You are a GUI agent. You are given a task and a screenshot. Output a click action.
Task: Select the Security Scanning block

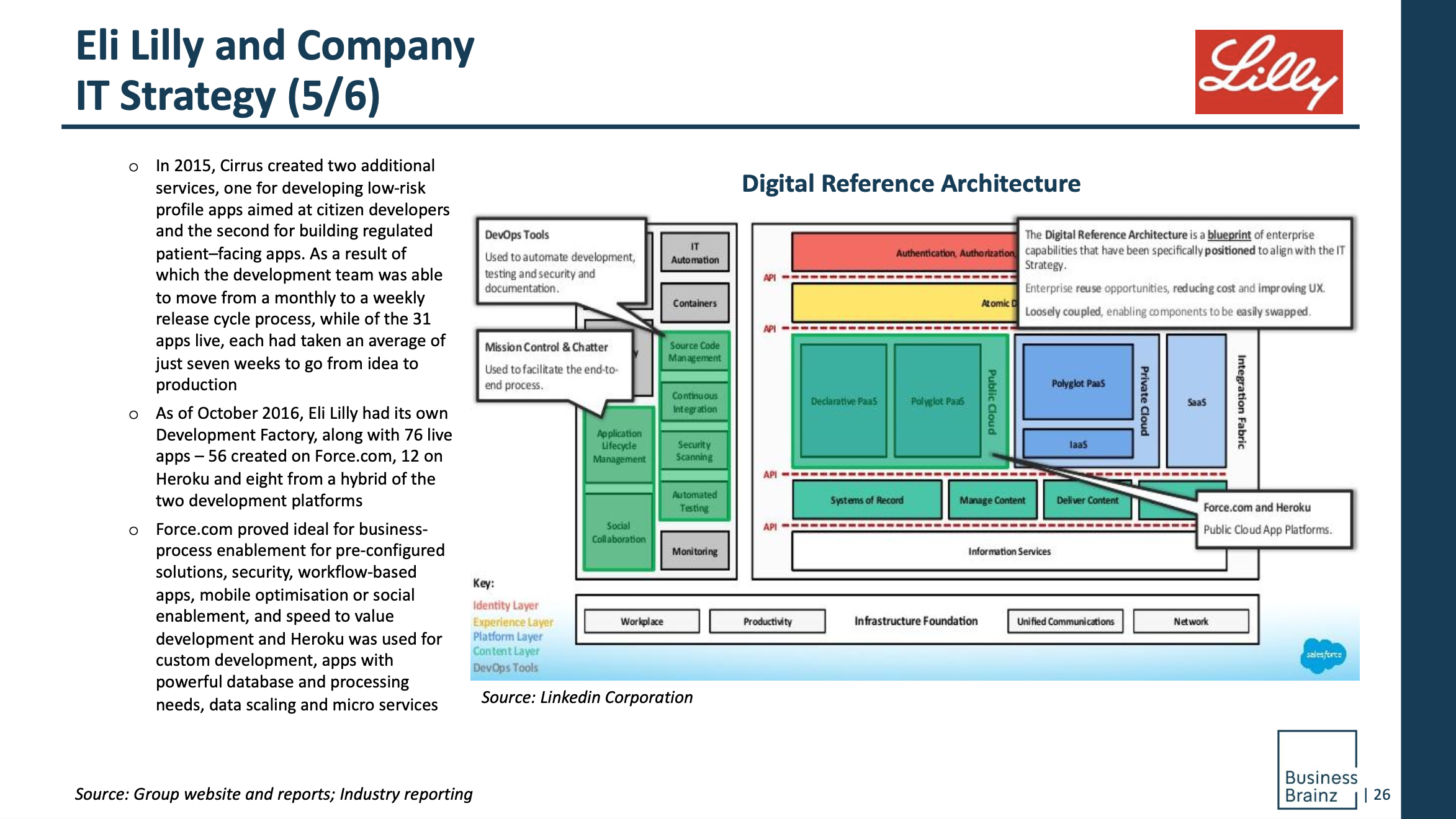click(x=694, y=451)
